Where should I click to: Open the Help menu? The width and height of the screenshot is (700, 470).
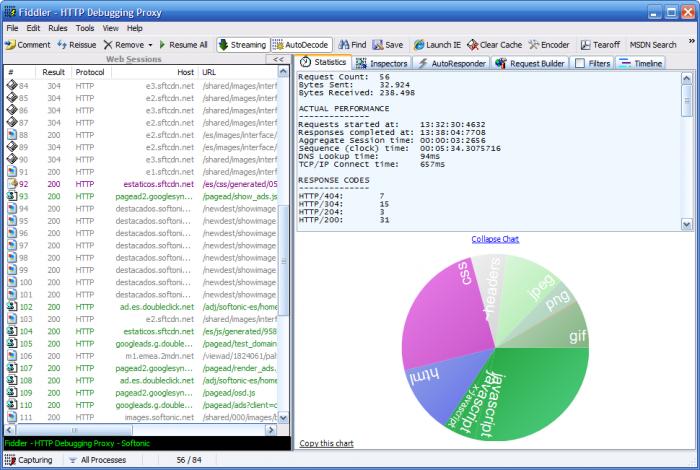click(x=134, y=28)
